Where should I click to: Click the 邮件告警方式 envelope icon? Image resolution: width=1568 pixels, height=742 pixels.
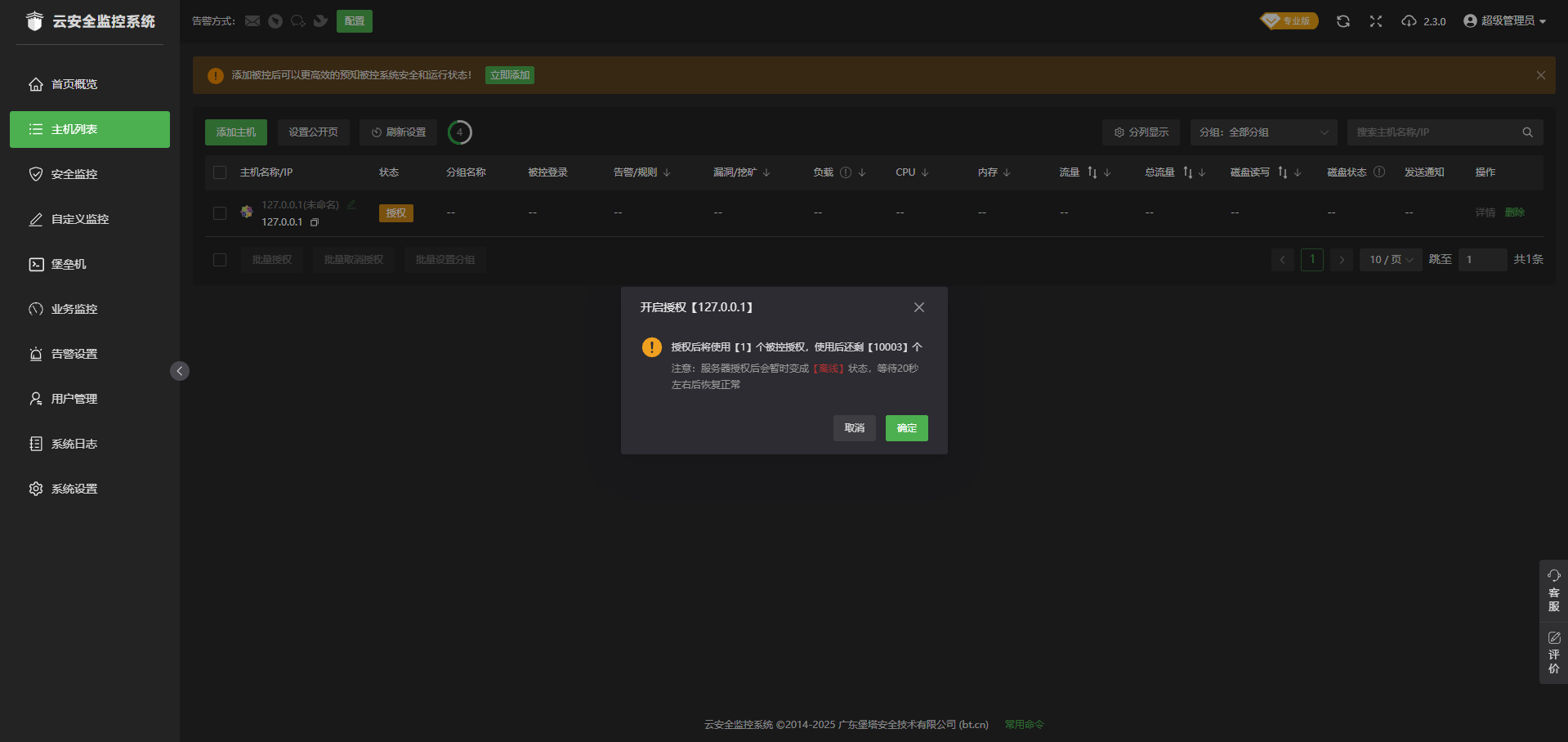click(x=252, y=20)
